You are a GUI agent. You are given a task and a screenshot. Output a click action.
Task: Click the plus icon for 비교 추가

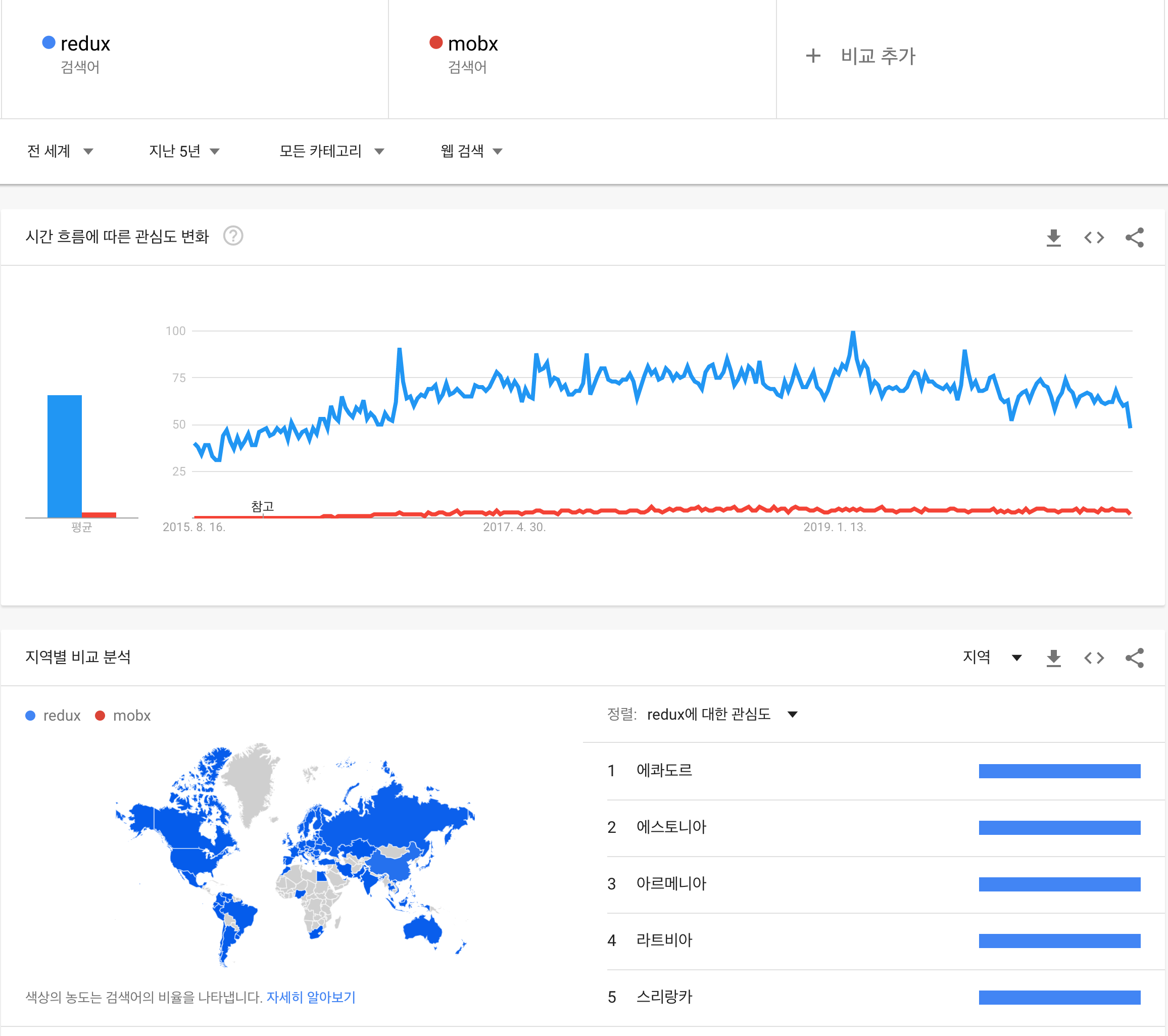(813, 56)
